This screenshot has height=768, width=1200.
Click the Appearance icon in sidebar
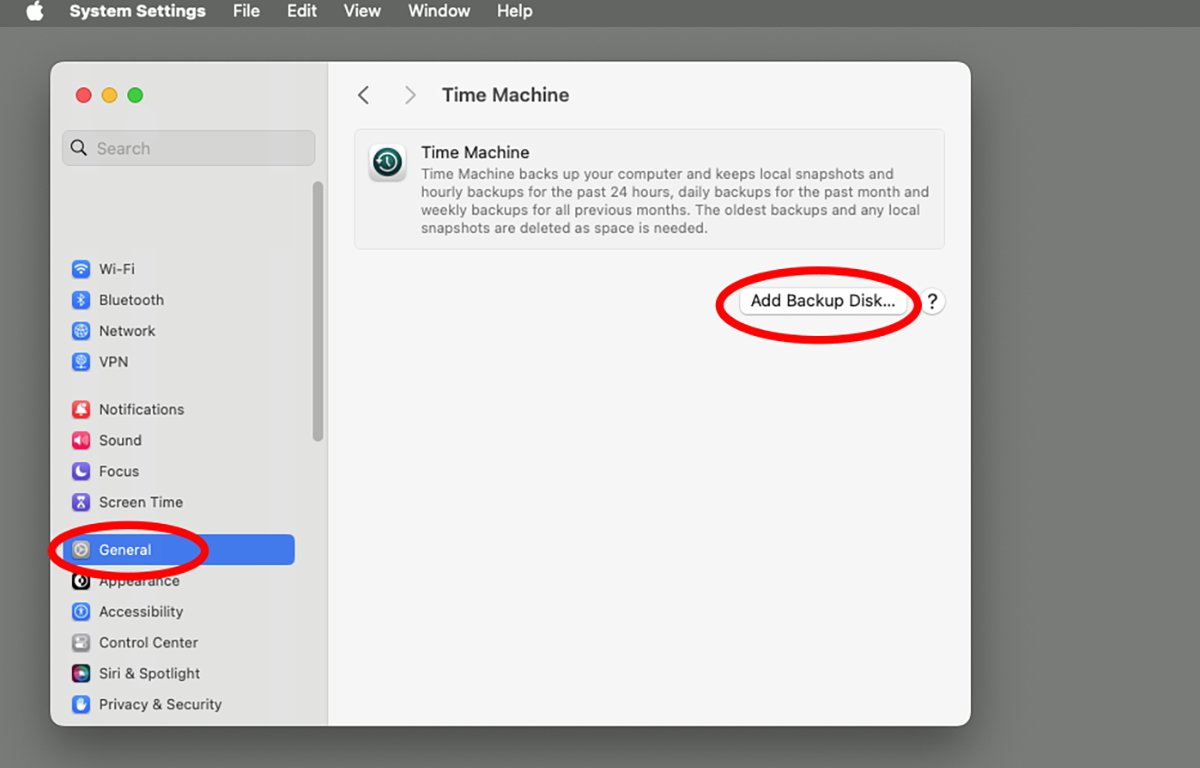point(81,581)
